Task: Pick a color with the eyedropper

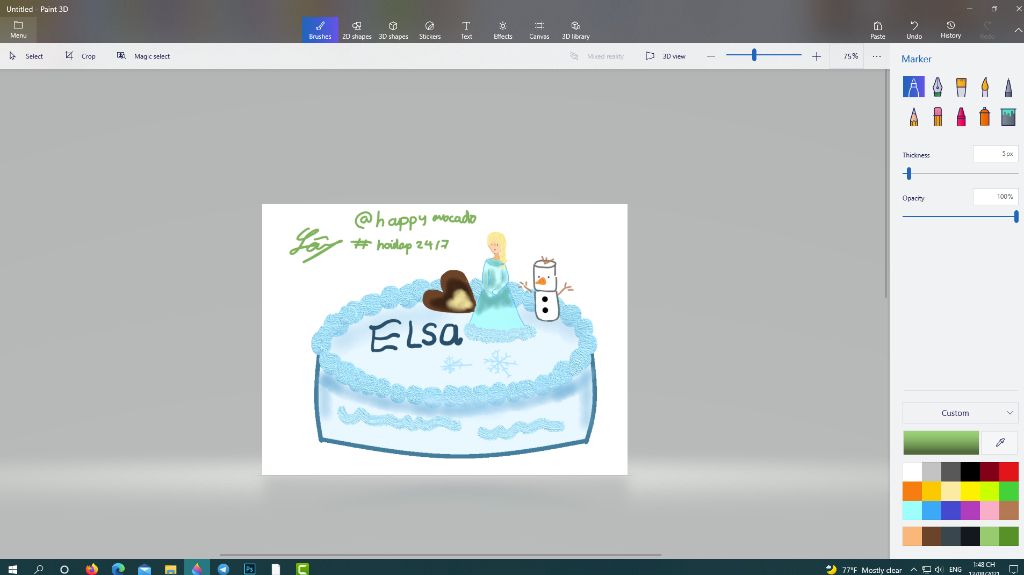Action: tap(1000, 442)
